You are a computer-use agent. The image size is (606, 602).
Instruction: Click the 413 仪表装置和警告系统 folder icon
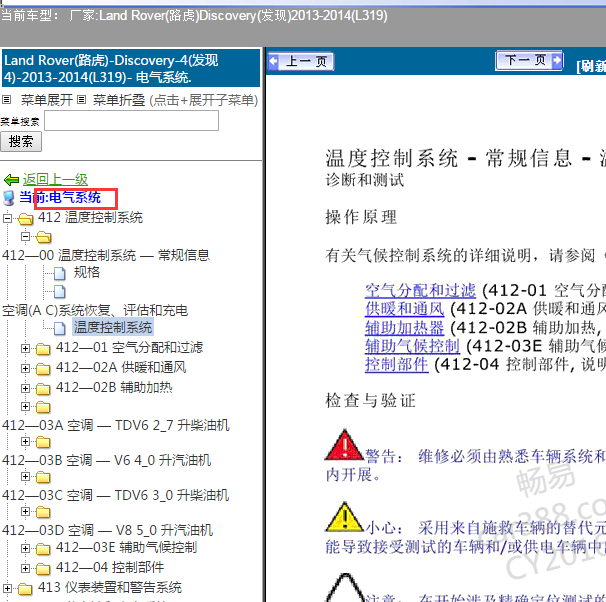coord(26,589)
